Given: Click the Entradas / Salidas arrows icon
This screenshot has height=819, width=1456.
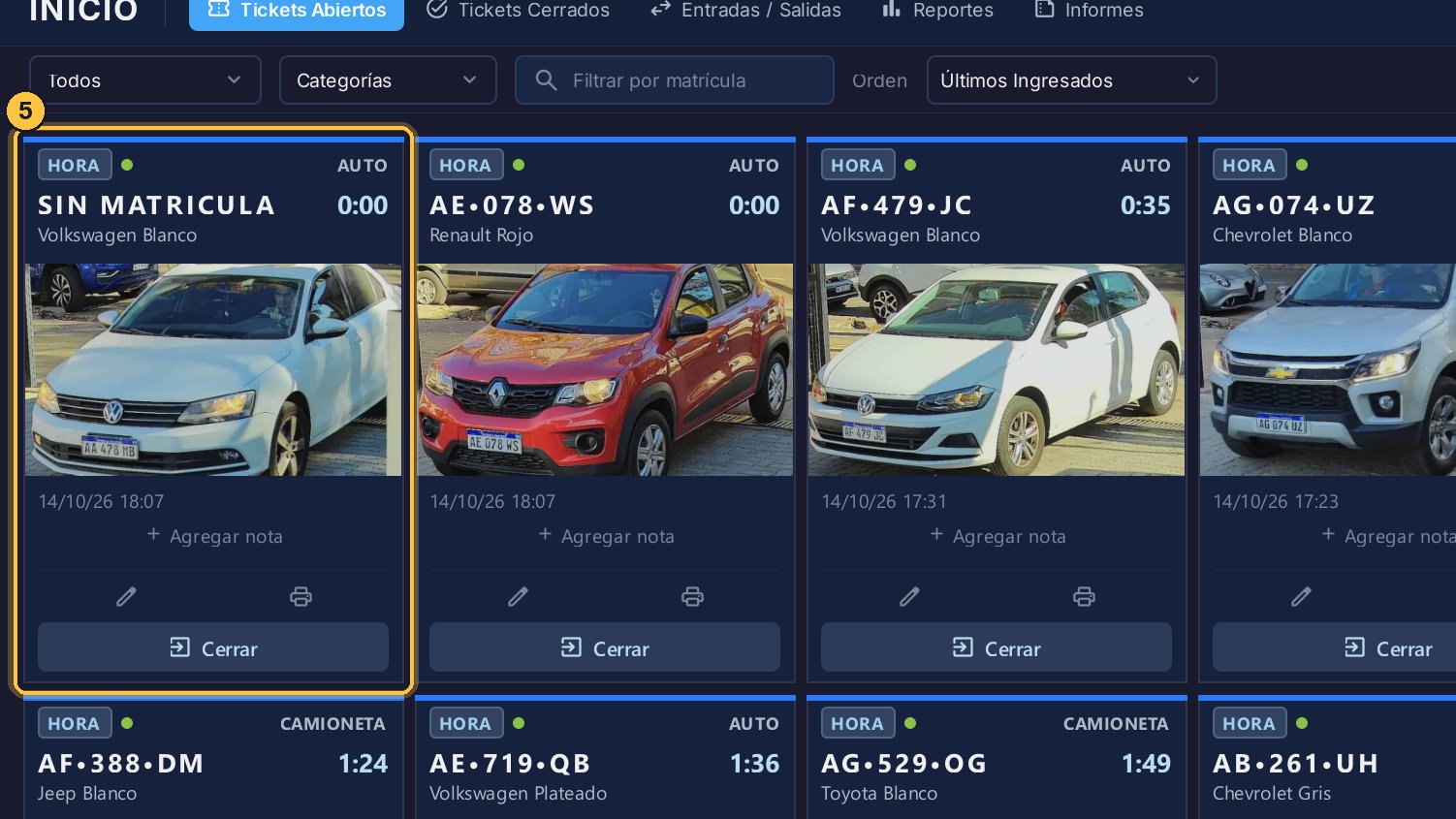Looking at the screenshot, I should [x=660, y=9].
